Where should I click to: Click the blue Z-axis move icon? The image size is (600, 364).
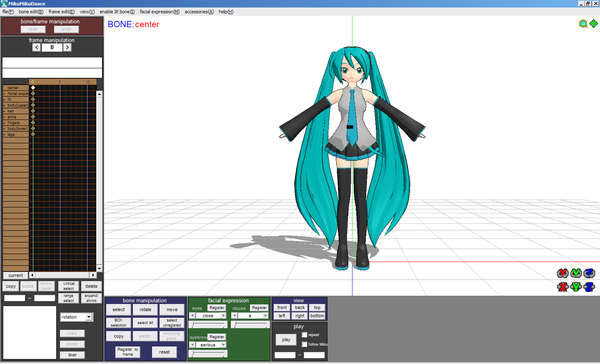589,287
